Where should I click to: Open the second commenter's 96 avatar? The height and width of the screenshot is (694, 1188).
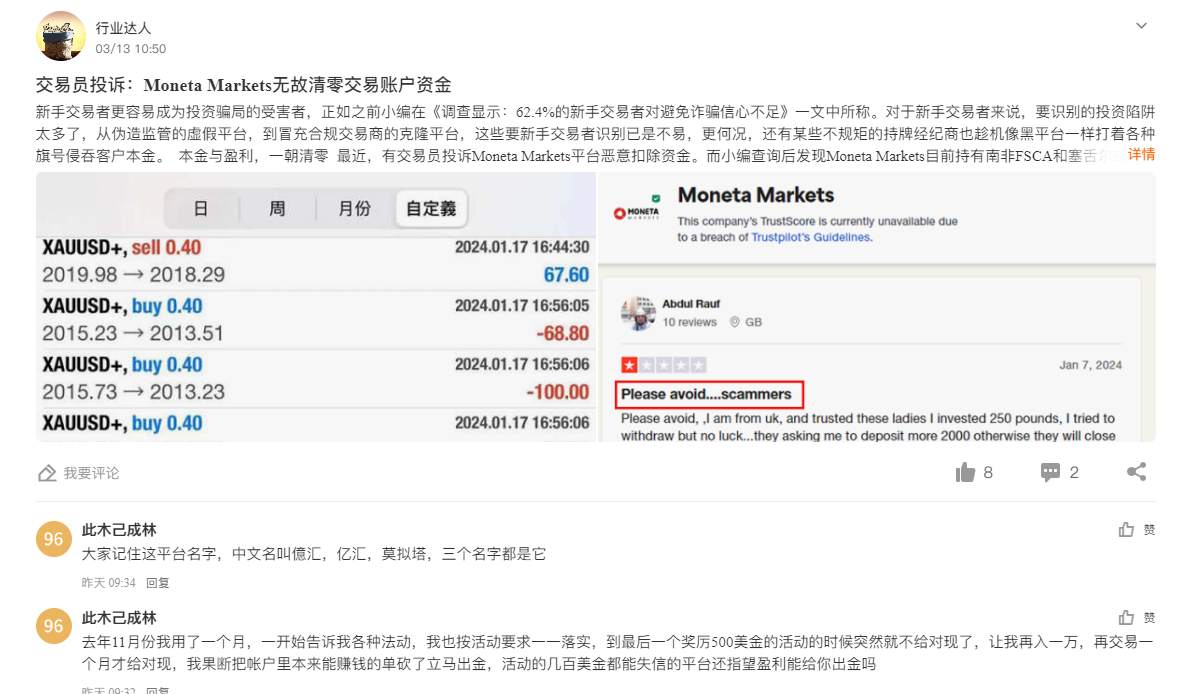coord(54,627)
